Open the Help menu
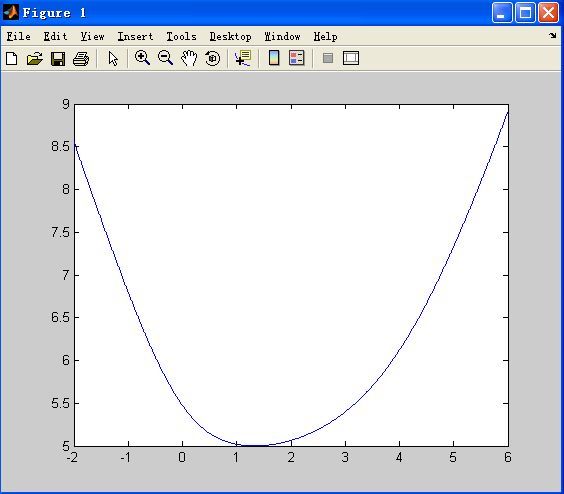This screenshot has height=494, width=564. (325, 37)
